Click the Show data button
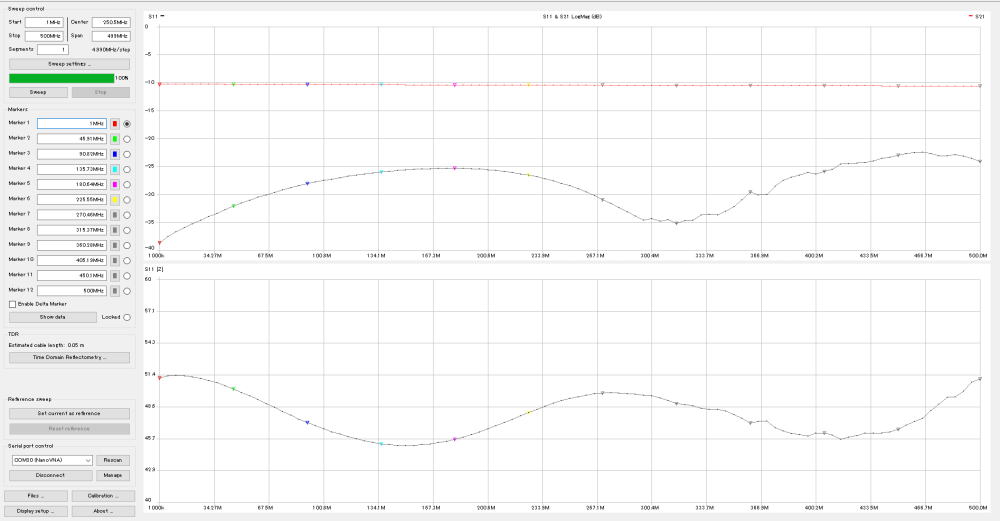This screenshot has height=521, width=1000. pos(53,317)
